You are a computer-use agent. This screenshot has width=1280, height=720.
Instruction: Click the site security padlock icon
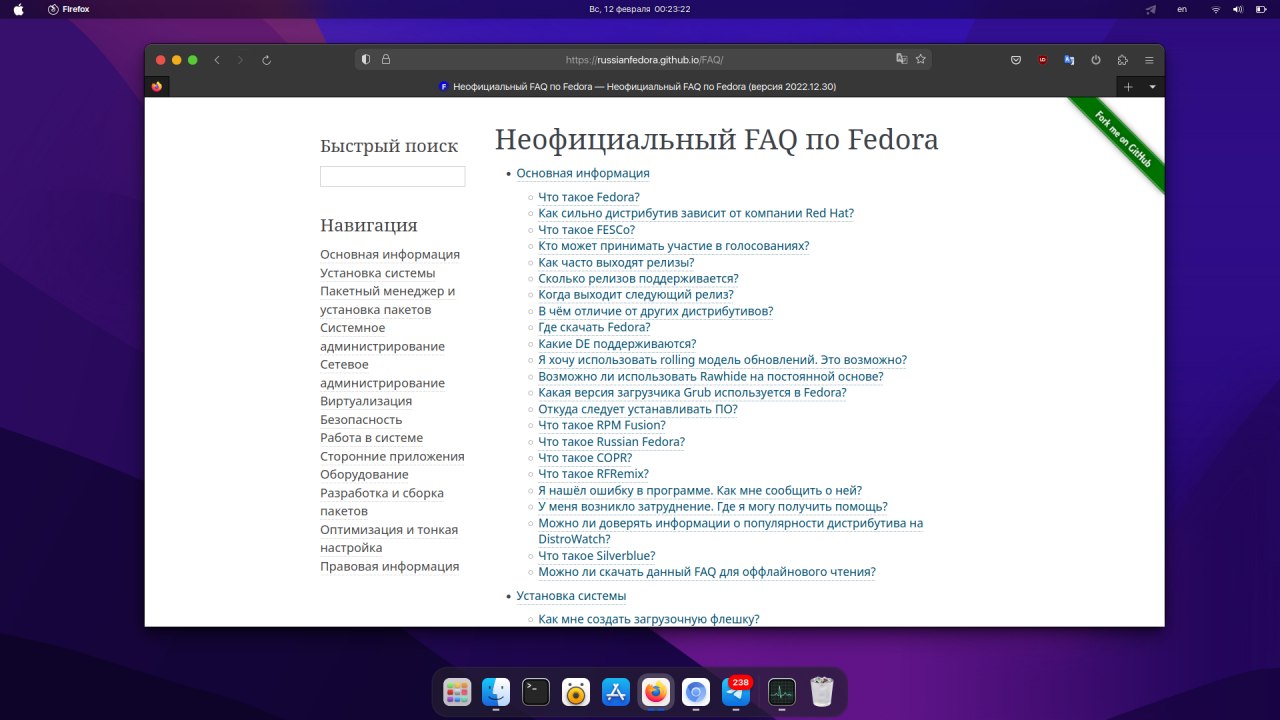[386, 59]
